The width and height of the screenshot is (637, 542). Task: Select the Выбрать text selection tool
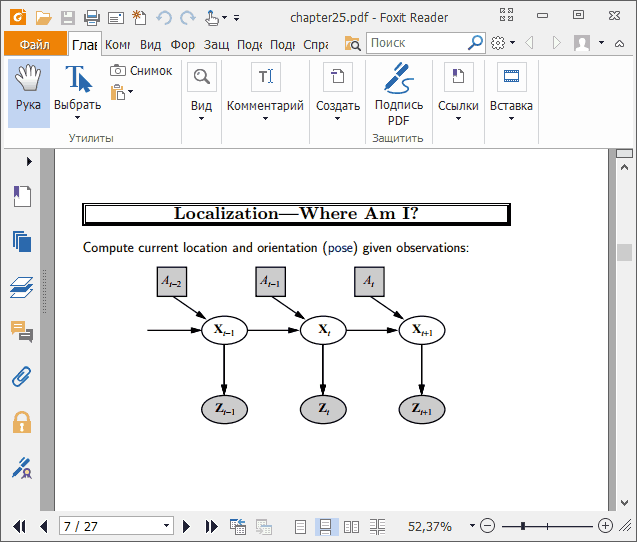coord(78,92)
